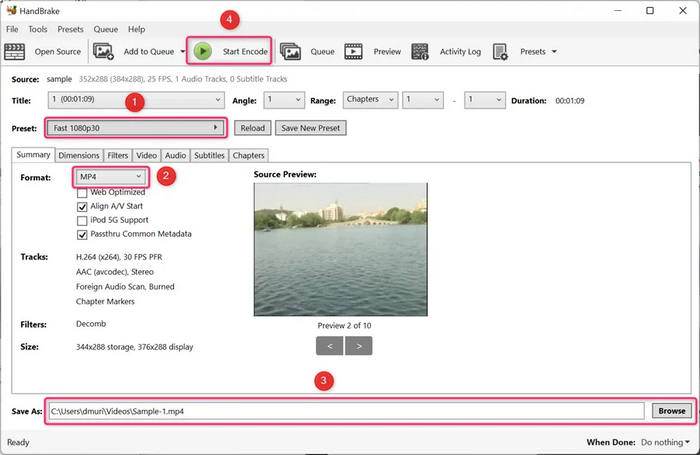
Task: Click '344x288 storage, 376x288 display' size text
Action: 134,347
